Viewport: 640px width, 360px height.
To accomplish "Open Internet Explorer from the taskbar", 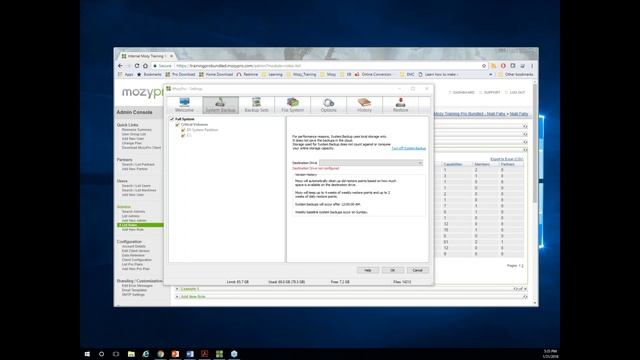I will pyautogui.click(x=146, y=354).
